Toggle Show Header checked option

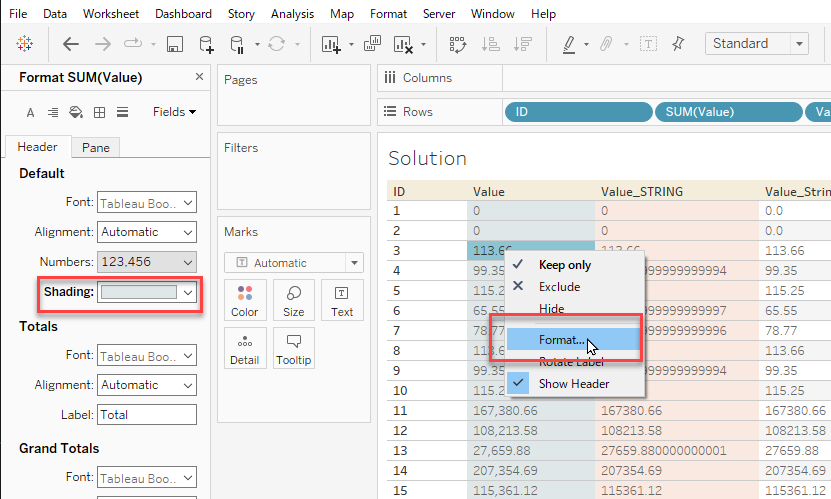pos(574,384)
